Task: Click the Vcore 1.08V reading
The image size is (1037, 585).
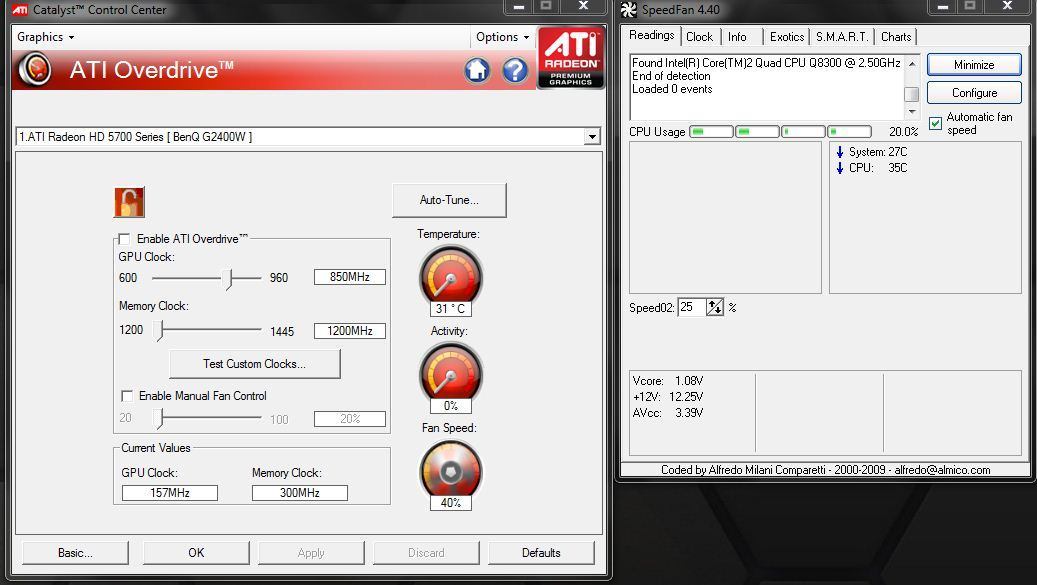Action: pos(668,381)
